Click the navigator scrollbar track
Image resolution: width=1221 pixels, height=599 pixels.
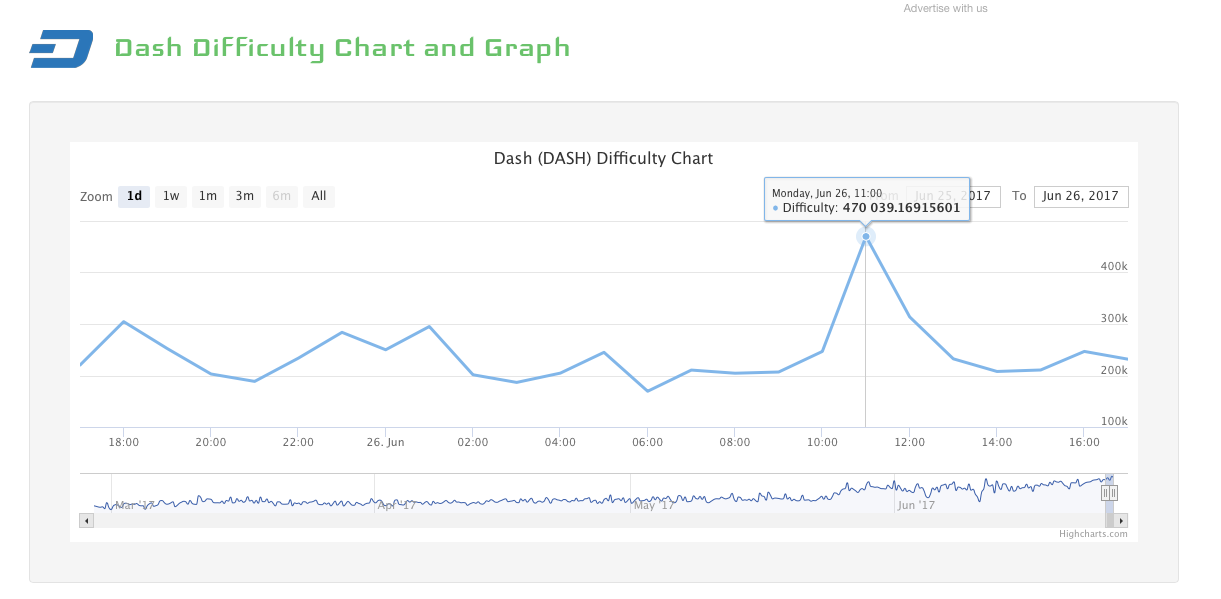point(600,520)
